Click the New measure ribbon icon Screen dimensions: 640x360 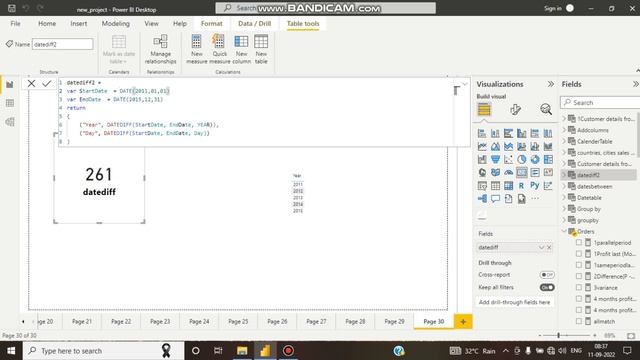[x=196, y=49]
